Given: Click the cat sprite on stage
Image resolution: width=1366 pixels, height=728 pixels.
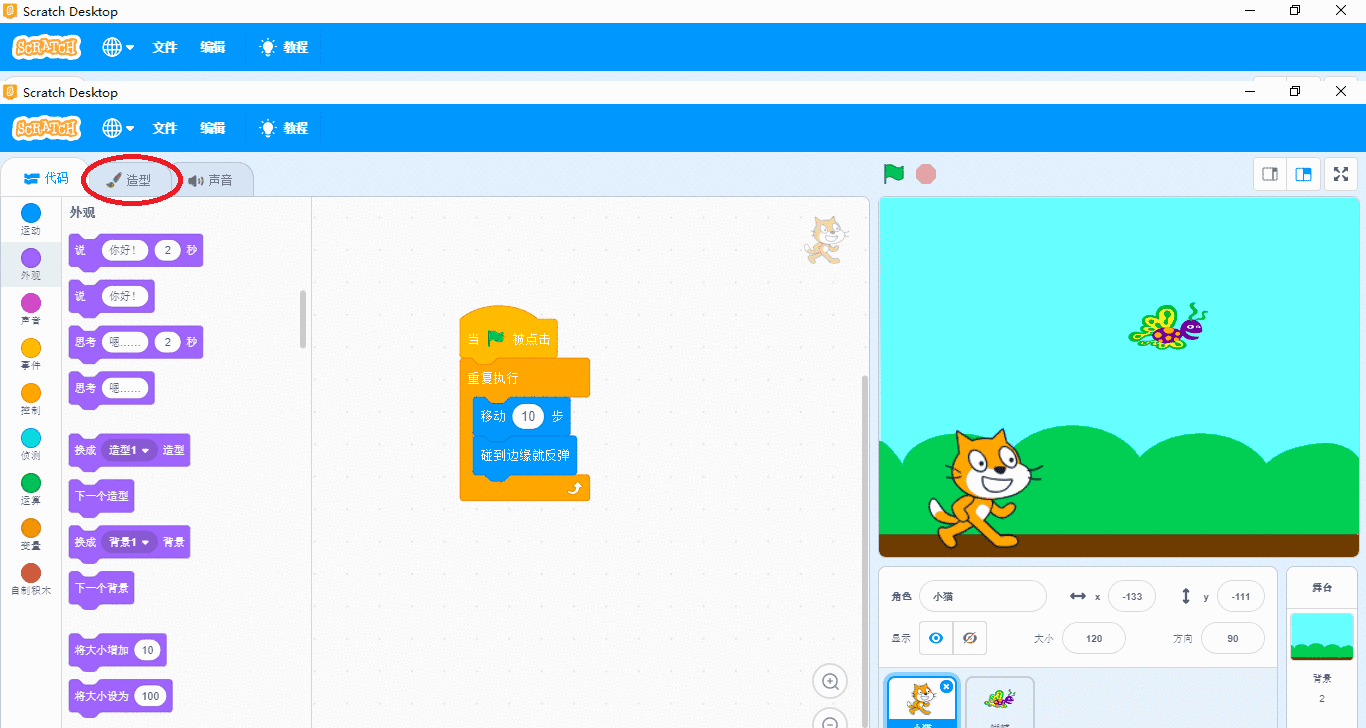Looking at the screenshot, I should [x=984, y=490].
